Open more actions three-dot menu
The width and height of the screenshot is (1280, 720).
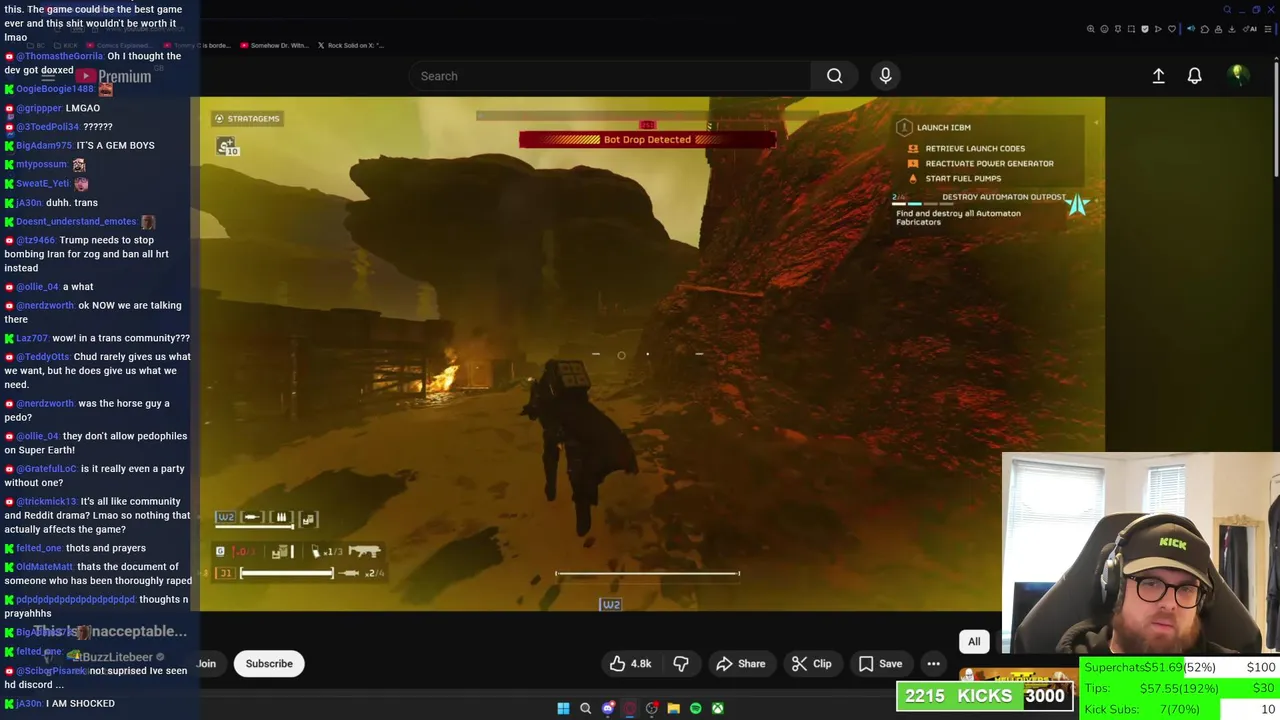point(933,664)
